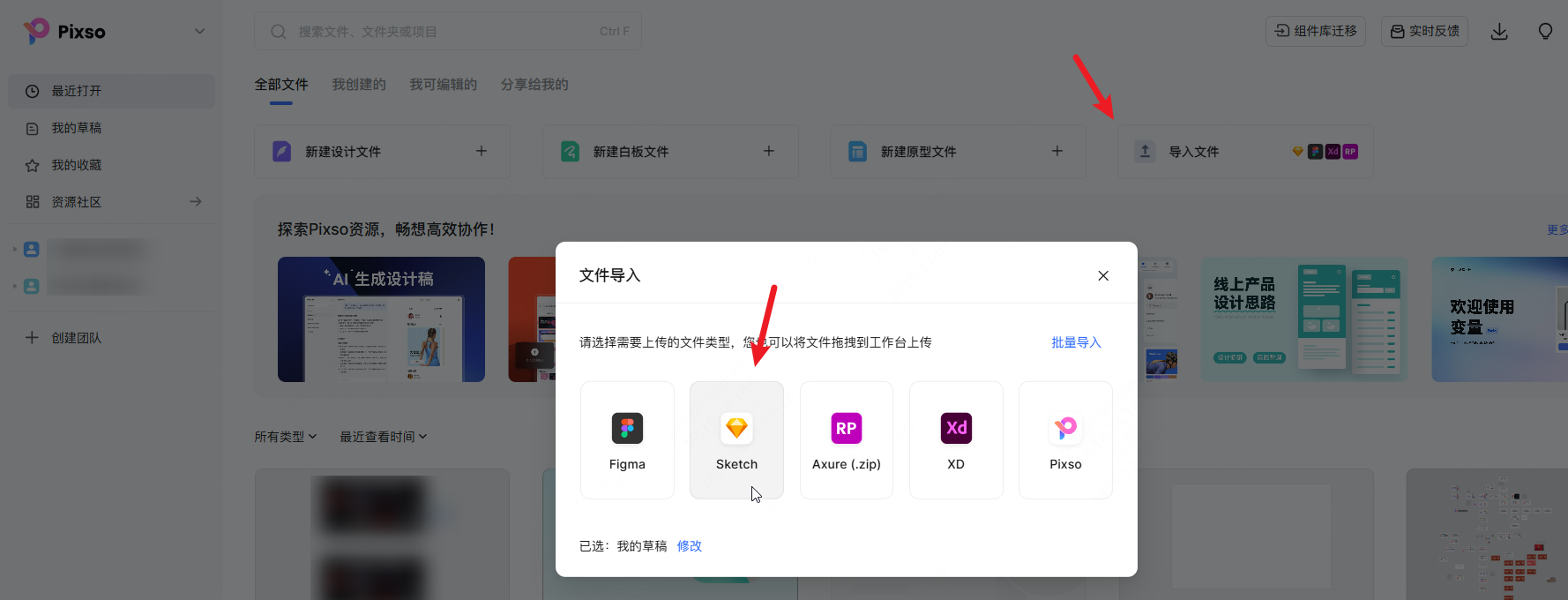Click the download icon in top bar
The width and height of the screenshot is (1568, 600).
pos(1499,32)
